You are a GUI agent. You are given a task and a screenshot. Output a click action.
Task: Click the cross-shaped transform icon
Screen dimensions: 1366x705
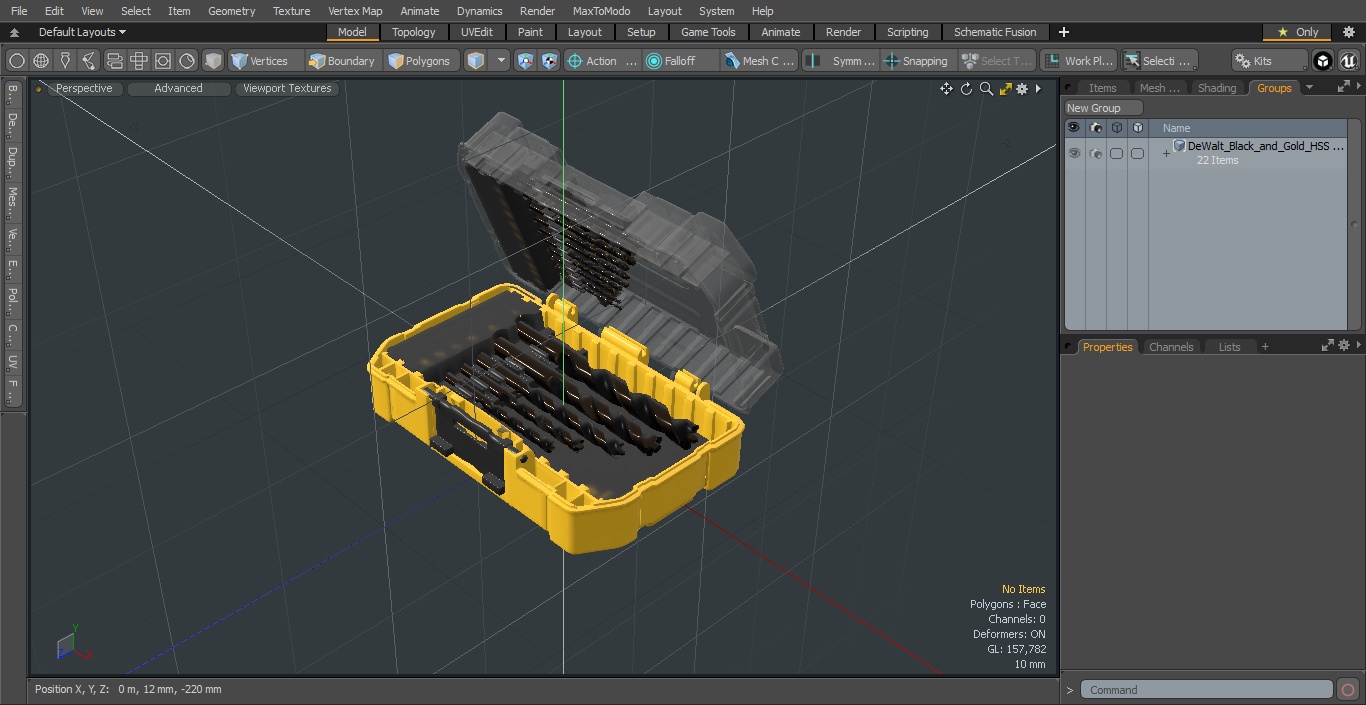[139, 61]
